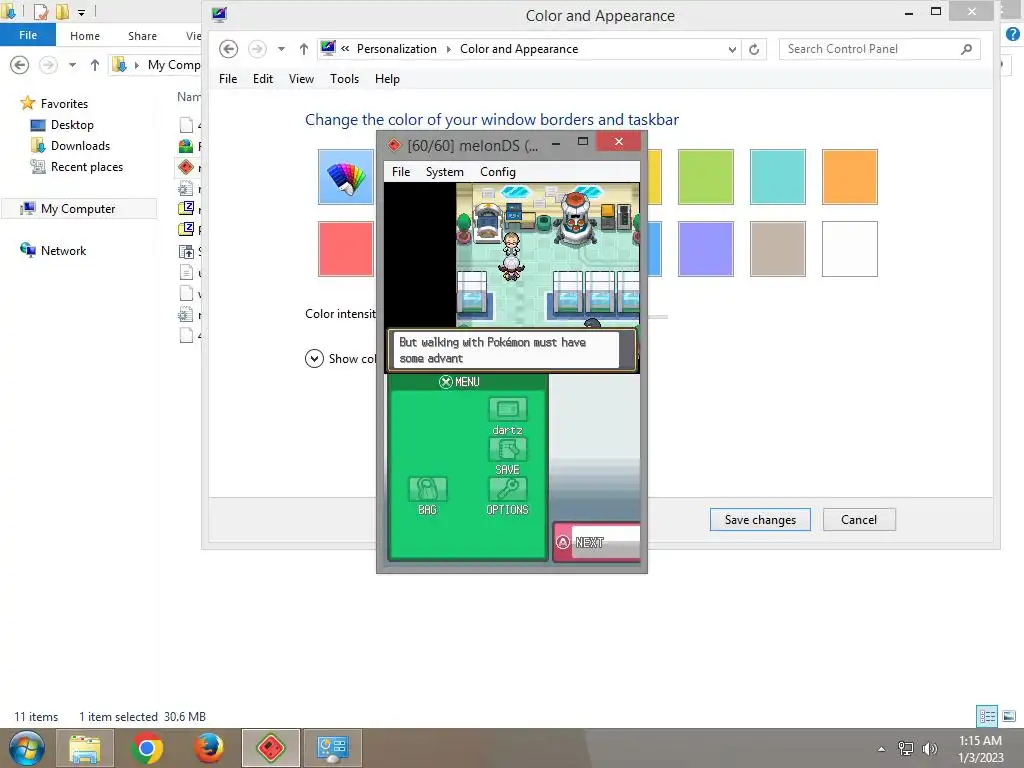
Task: Select the purple color swatch
Action: click(x=705, y=249)
